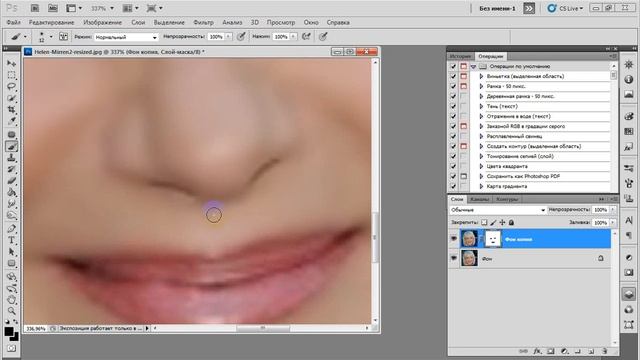This screenshot has width=640, height=360.
Task: Collapse the Операции по умолчанию set
Action: [473, 66]
